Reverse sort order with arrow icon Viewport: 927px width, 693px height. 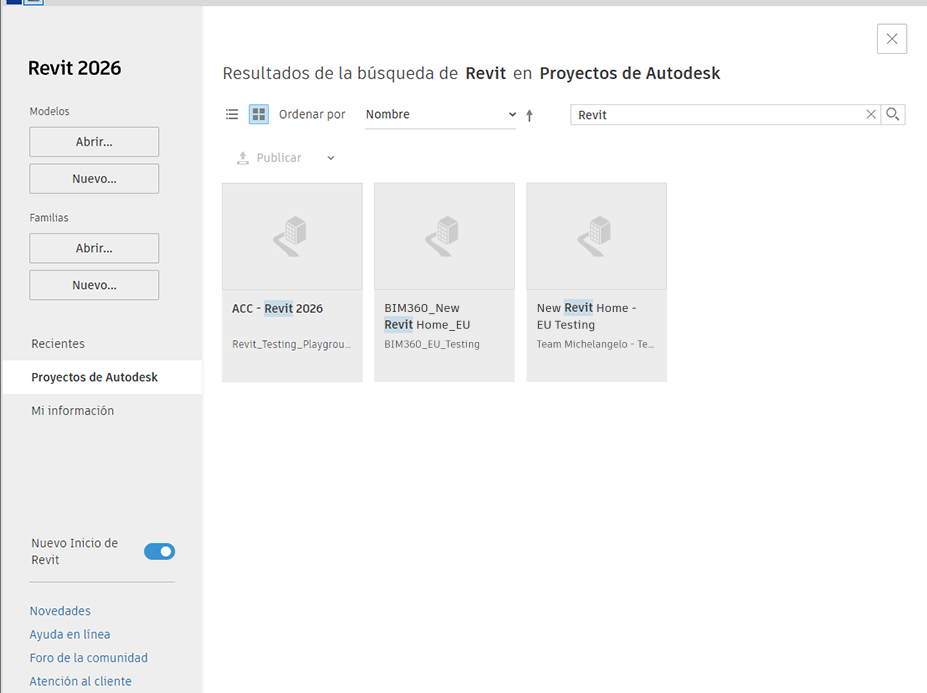click(529, 116)
